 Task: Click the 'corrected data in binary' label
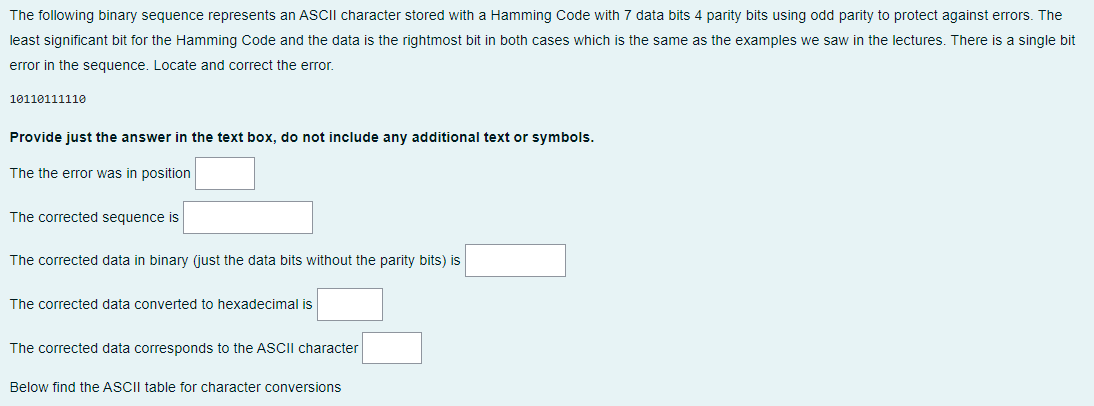(235, 260)
